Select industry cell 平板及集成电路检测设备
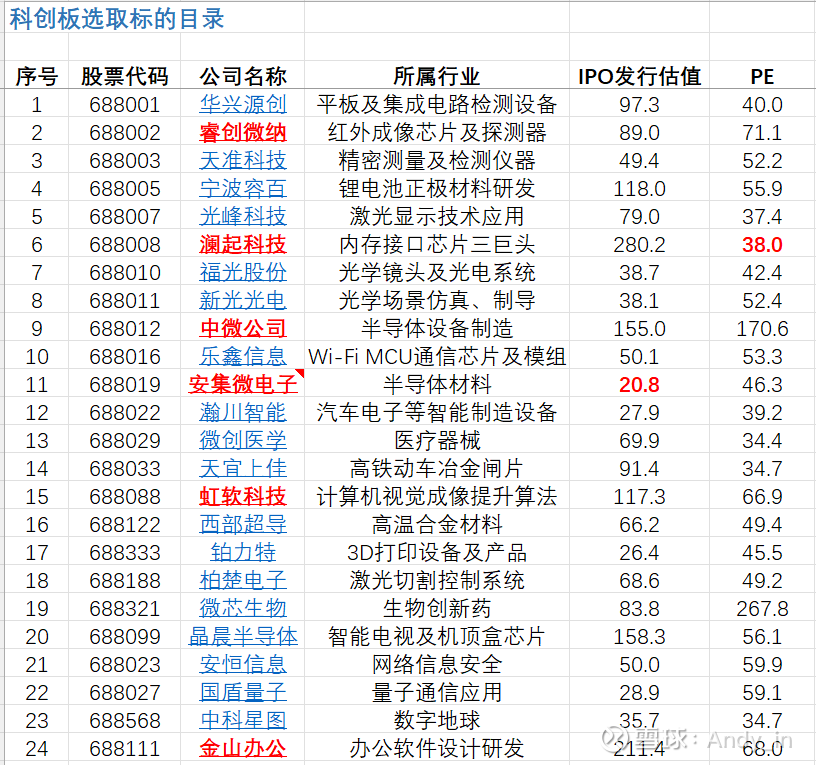The width and height of the screenshot is (816, 765). tap(437, 105)
